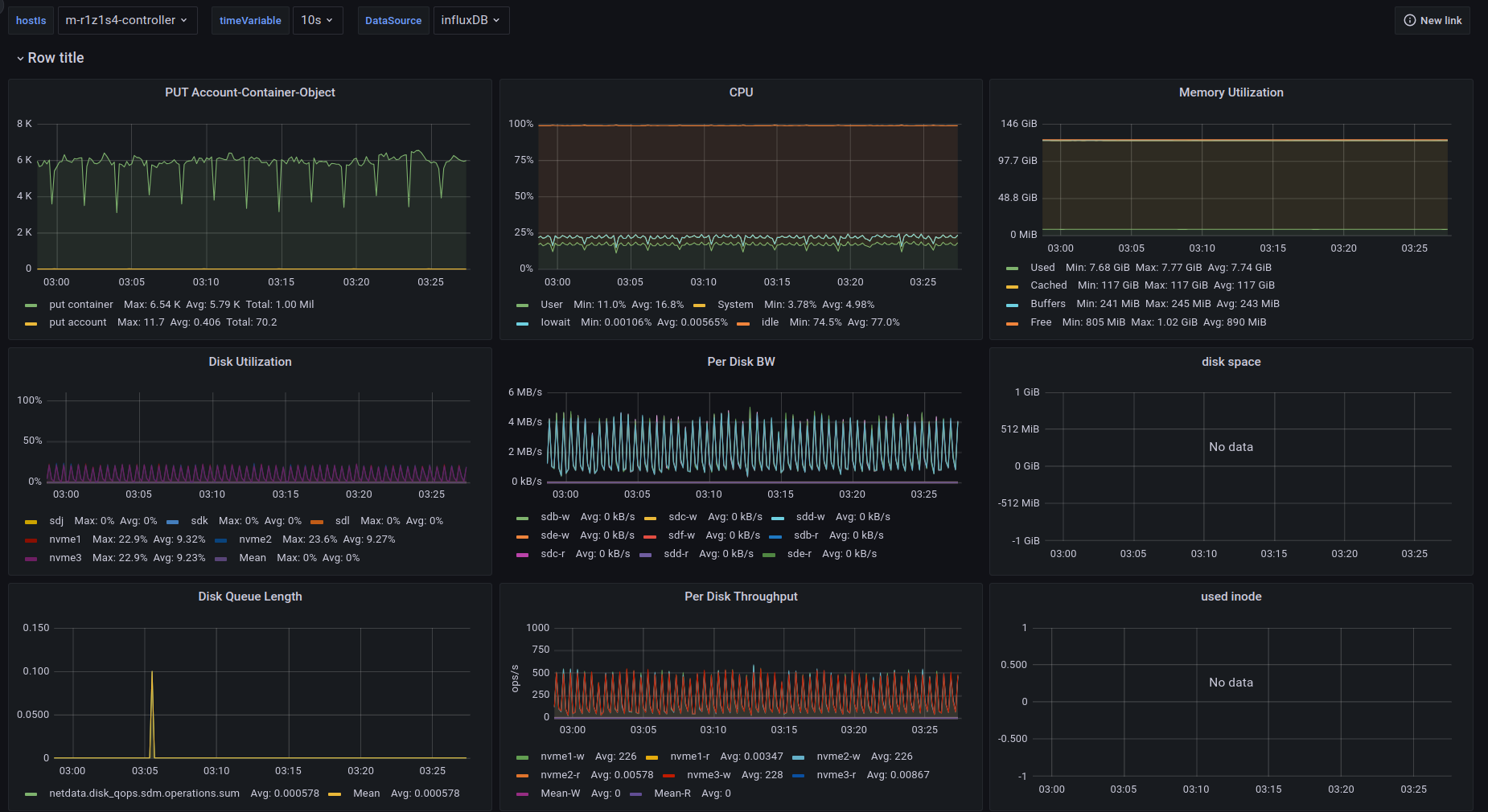Screen dimensions: 1488x812
Task: Click the nvme1 legend red color icon
Action: click(x=31, y=540)
